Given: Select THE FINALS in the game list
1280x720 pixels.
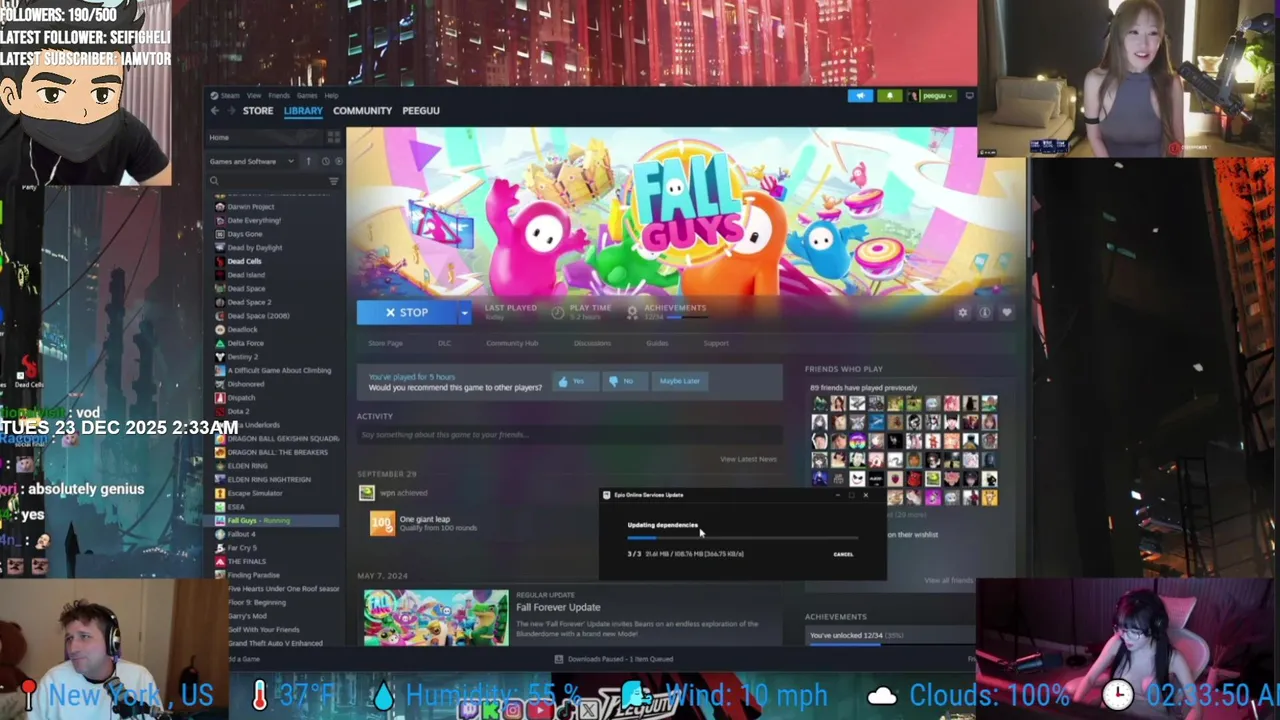Looking at the screenshot, I should click(246, 561).
